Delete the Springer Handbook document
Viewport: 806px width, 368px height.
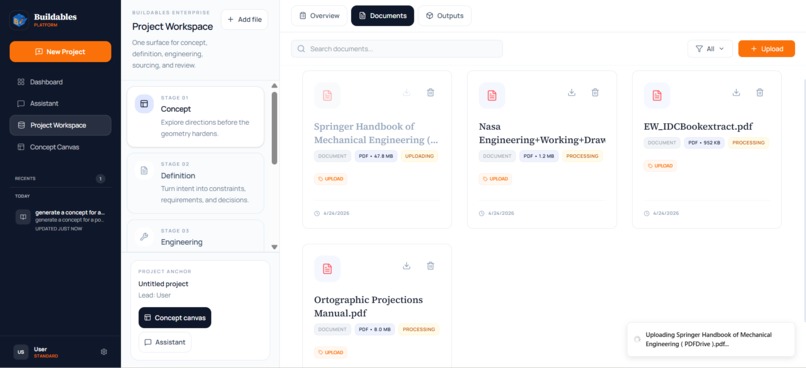click(431, 93)
